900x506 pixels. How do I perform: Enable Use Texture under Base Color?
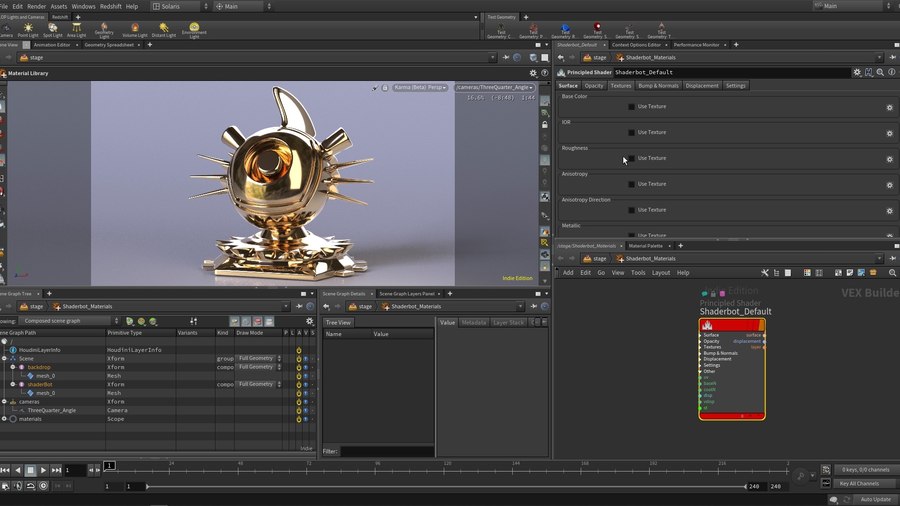[x=631, y=106]
